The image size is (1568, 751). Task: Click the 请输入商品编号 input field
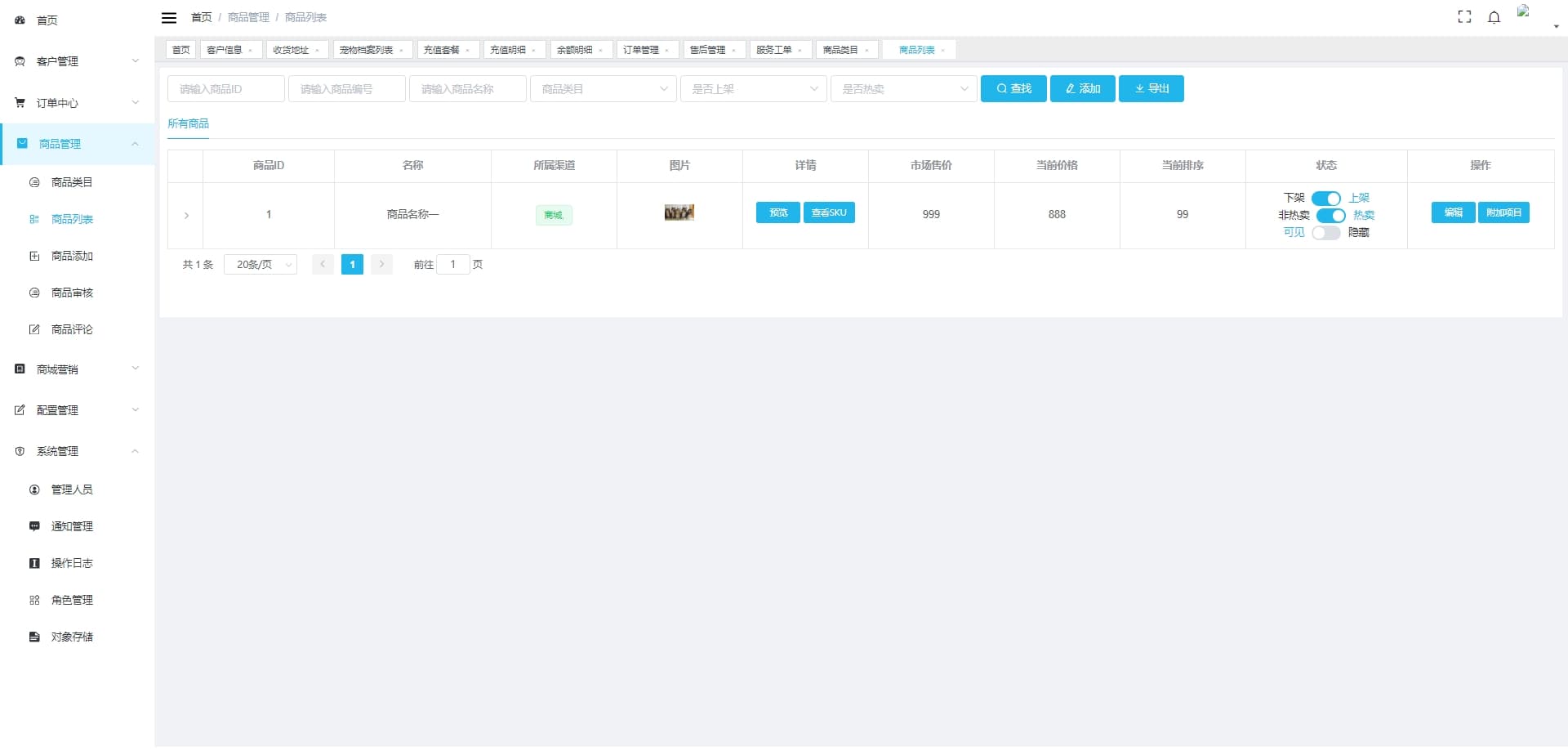point(347,89)
